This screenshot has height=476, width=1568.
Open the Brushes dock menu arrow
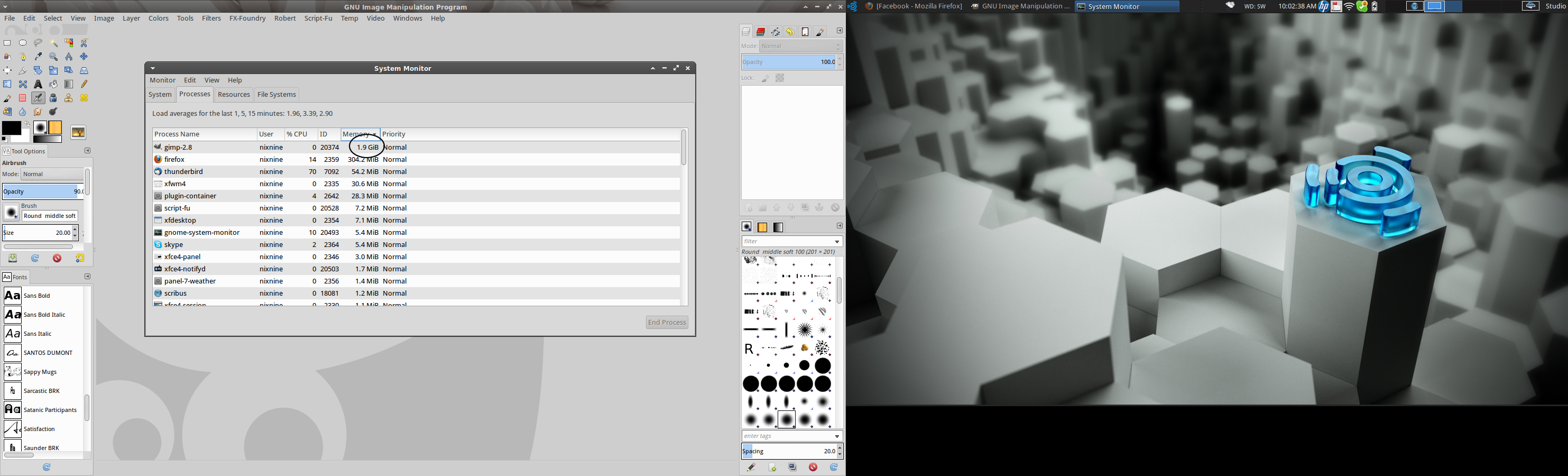point(840,226)
